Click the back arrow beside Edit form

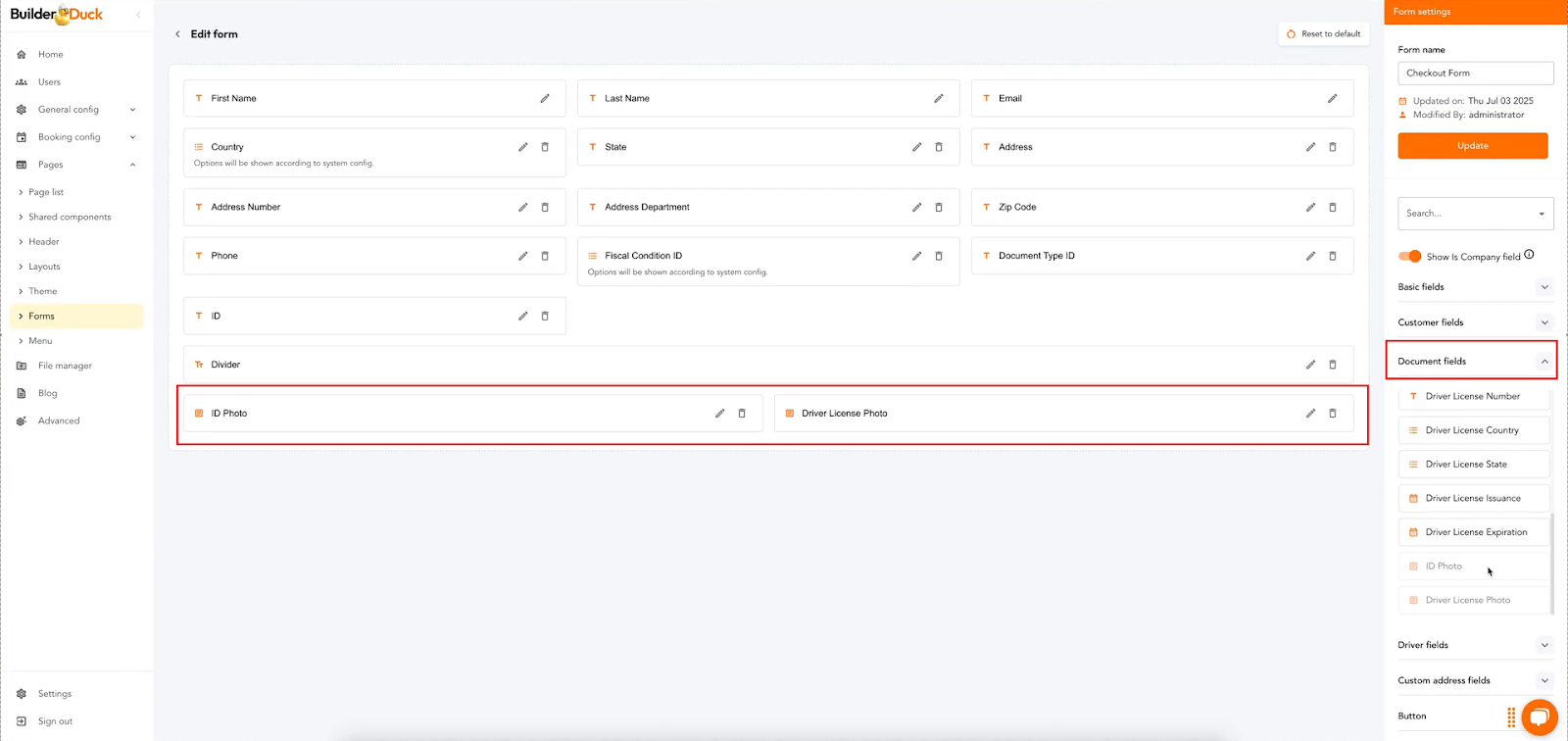(177, 34)
